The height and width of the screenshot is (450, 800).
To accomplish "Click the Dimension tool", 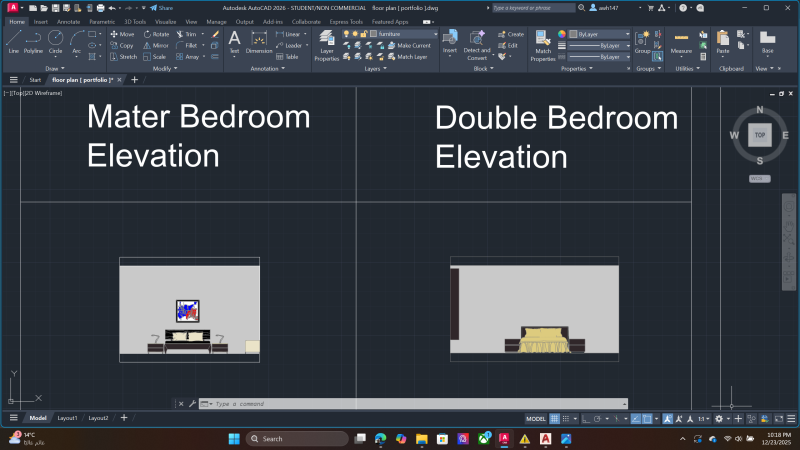I will click(258, 41).
